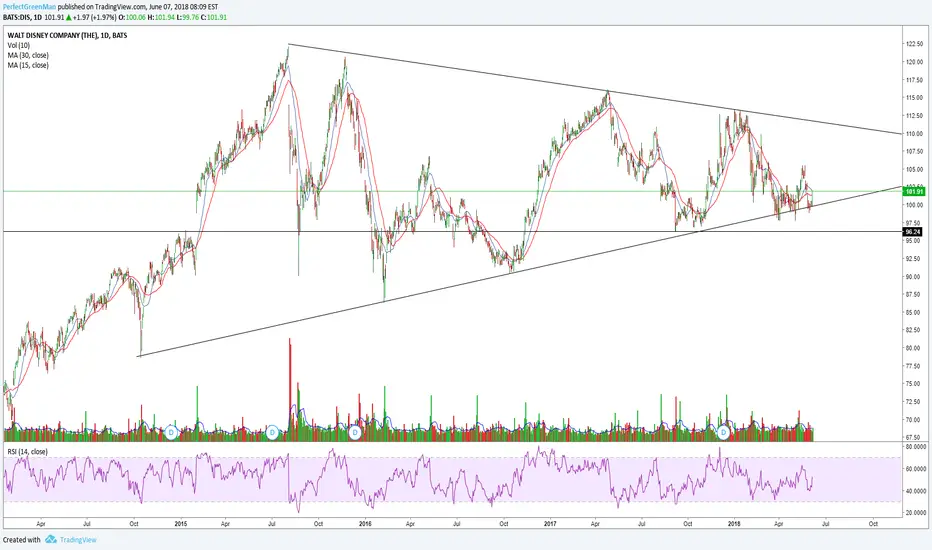
Task: Click the '60.0000' RSI axis label
Action: click(x=915, y=469)
